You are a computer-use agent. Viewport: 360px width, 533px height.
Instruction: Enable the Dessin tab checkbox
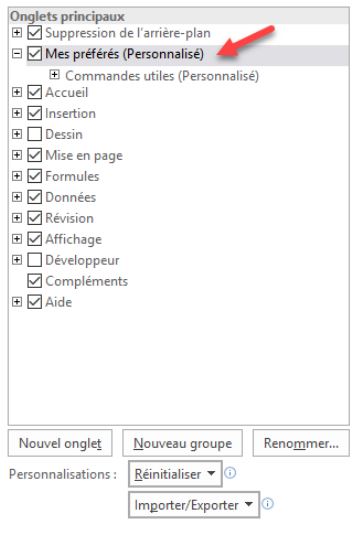click(34, 134)
